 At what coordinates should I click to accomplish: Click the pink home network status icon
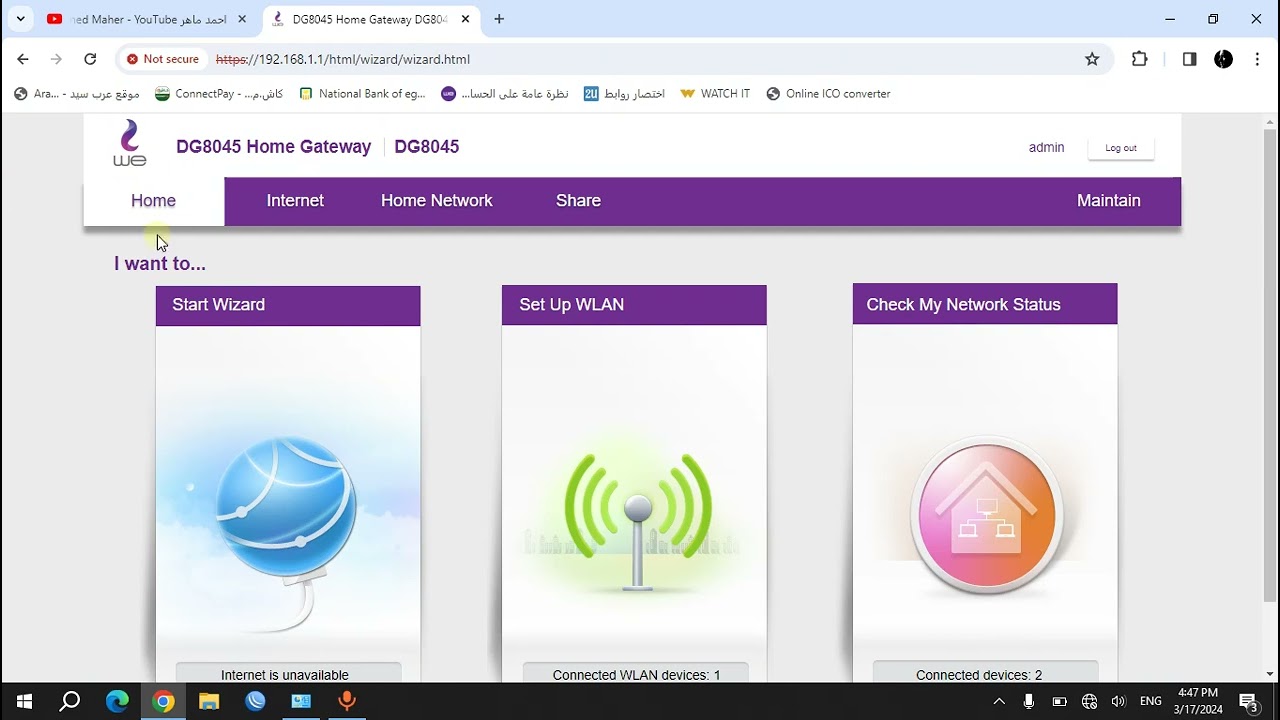click(986, 516)
